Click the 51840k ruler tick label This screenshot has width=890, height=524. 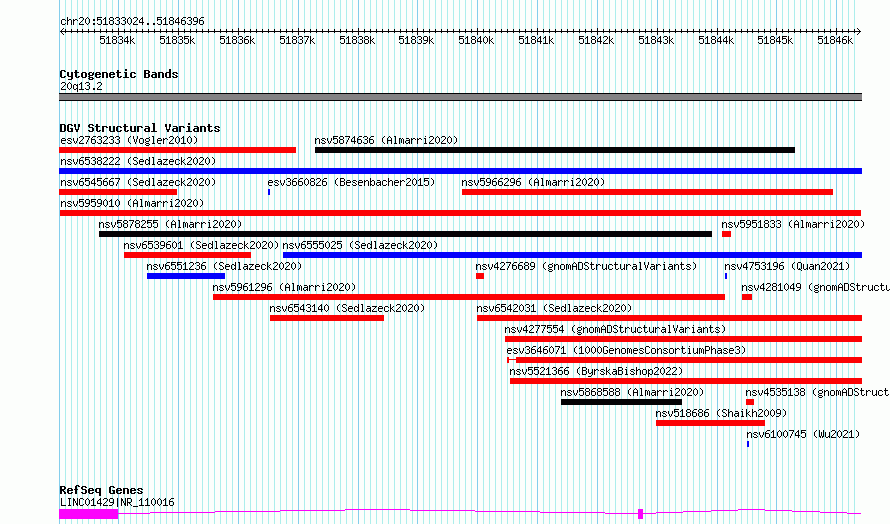coord(476,40)
